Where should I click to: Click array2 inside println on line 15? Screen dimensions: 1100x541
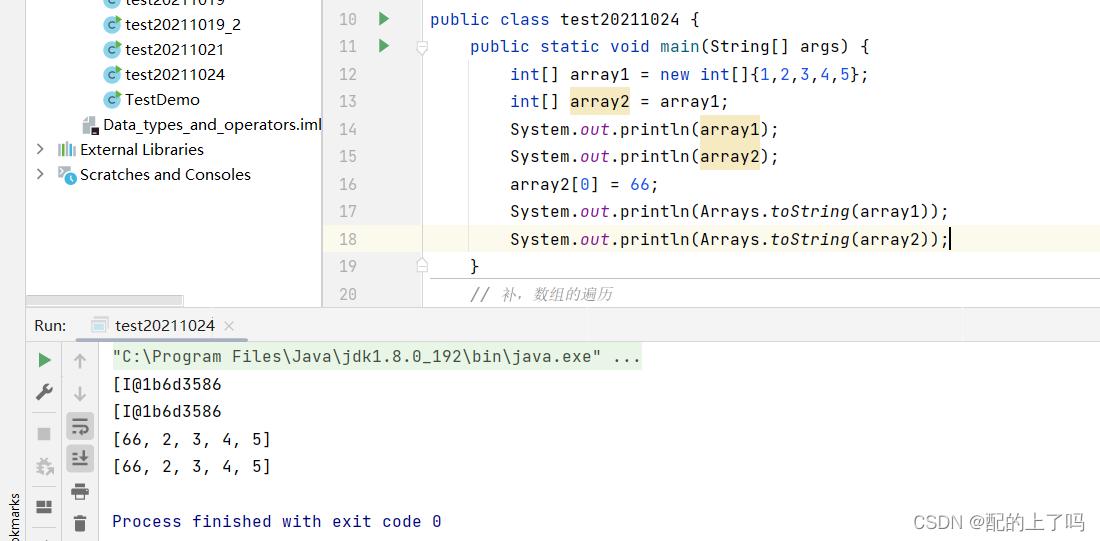pyautogui.click(x=730, y=156)
